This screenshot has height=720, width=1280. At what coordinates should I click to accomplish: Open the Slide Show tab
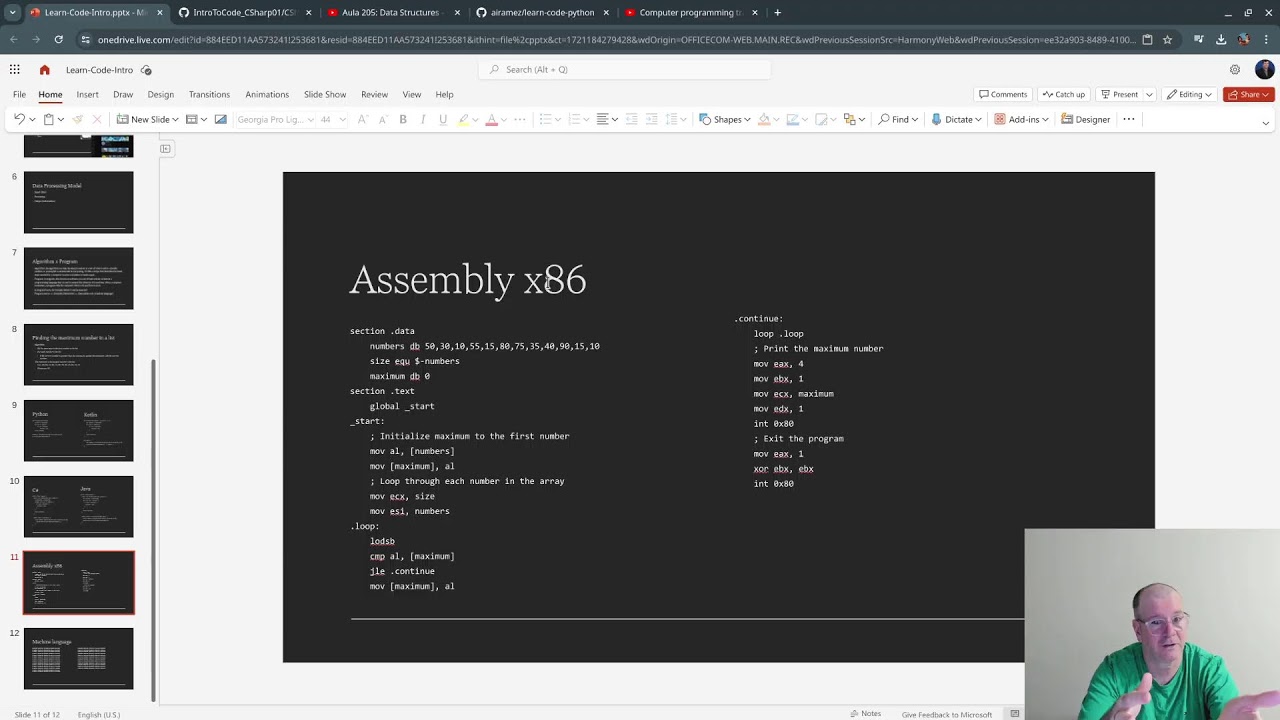pyautogui.click(x=325, y=94)
